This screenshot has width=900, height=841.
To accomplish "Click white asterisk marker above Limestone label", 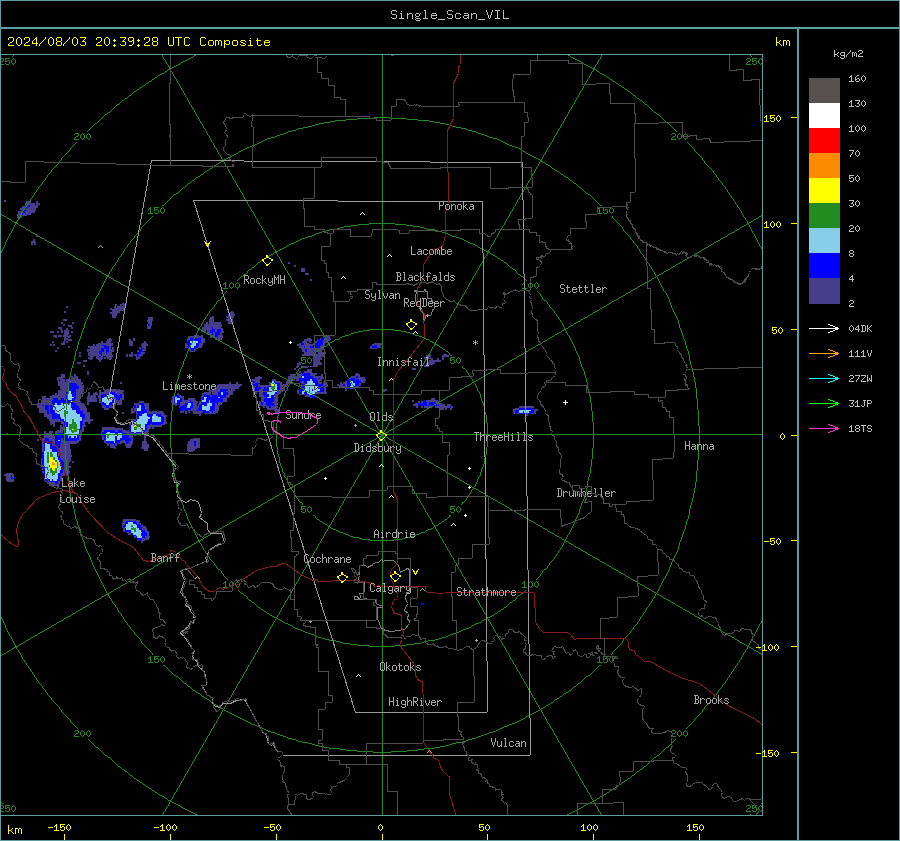I will click(x=189, y=377).
